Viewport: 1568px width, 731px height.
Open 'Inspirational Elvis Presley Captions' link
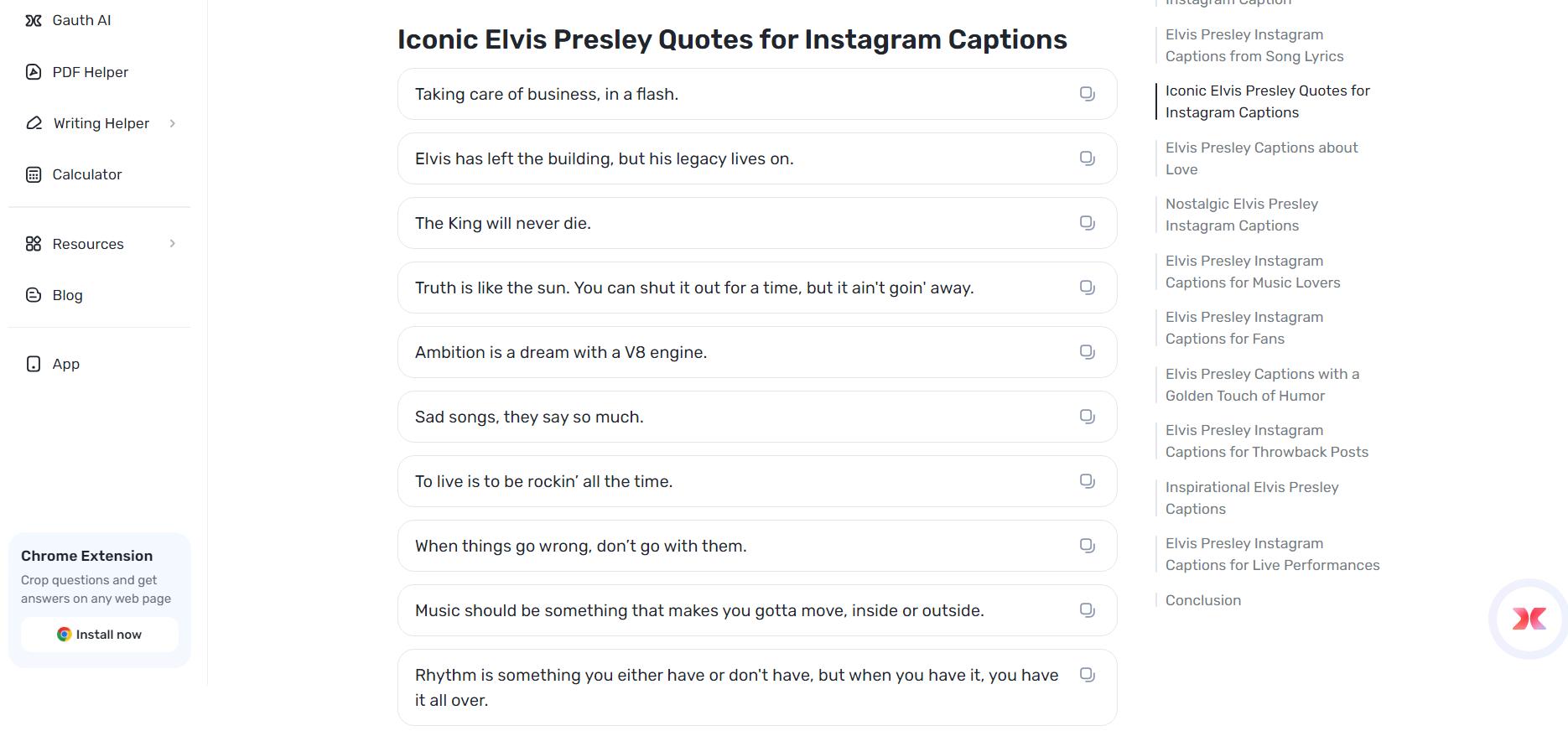coord(1252,497)
